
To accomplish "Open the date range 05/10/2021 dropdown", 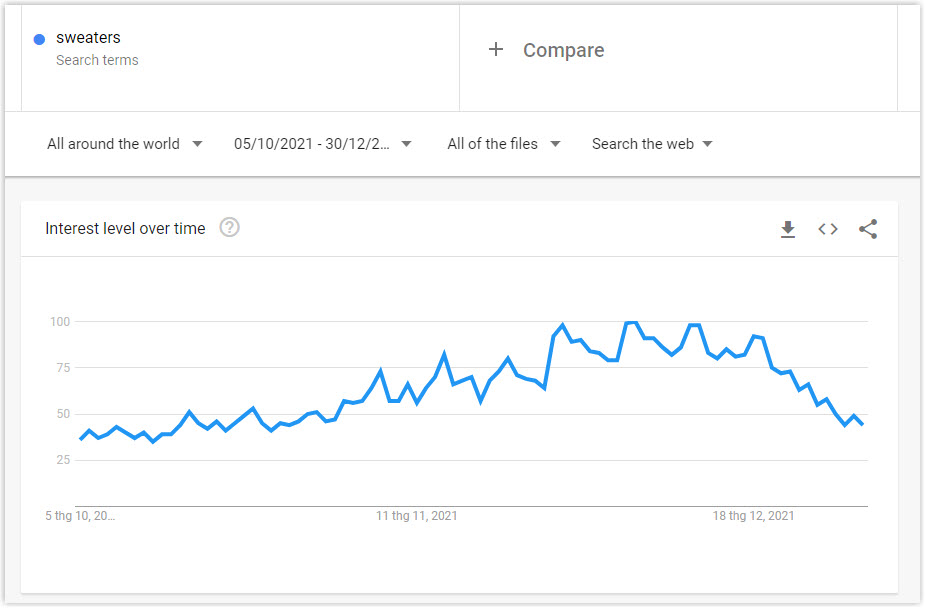I will click(322, 144).
